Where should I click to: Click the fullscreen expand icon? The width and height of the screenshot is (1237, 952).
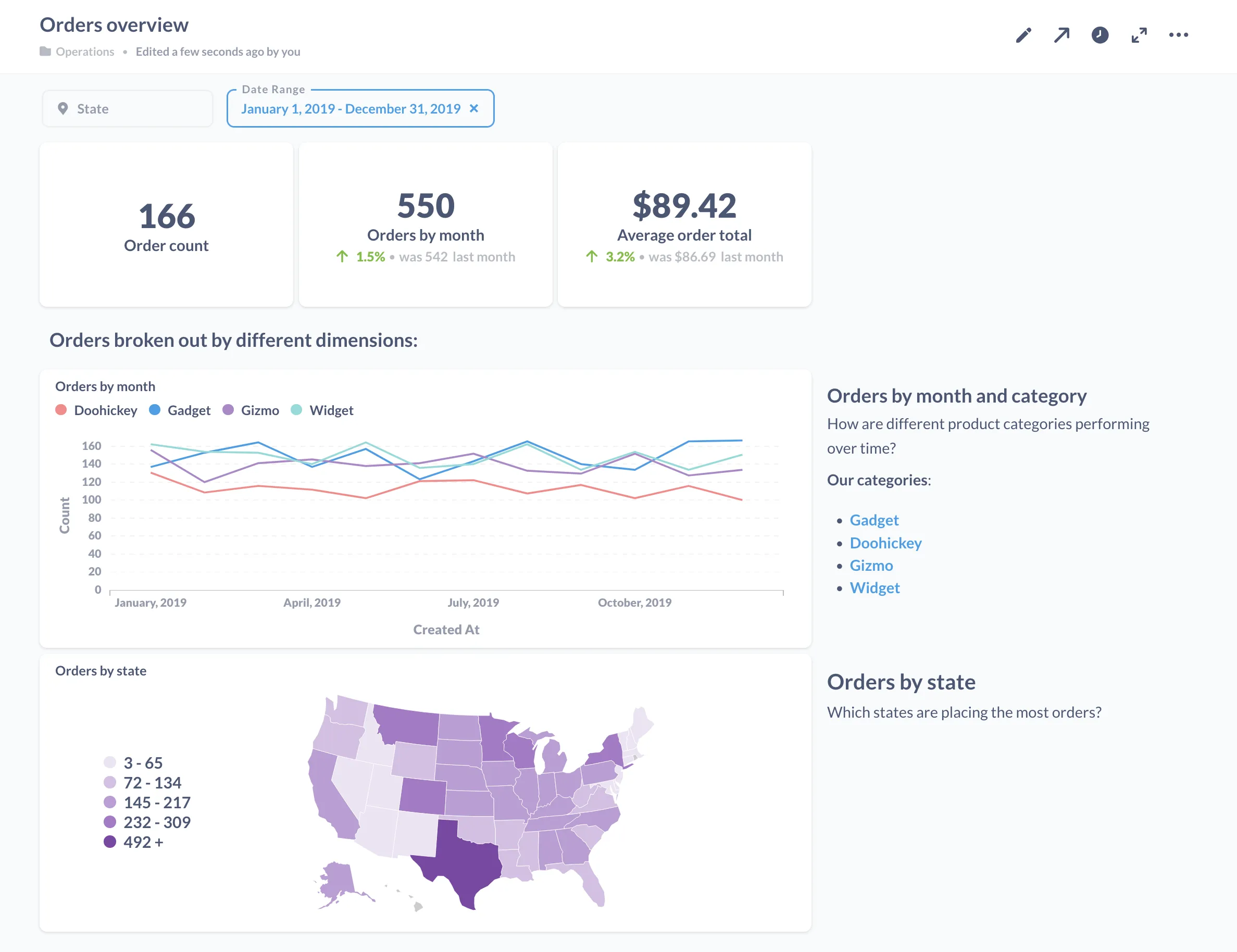(1138, 34)
